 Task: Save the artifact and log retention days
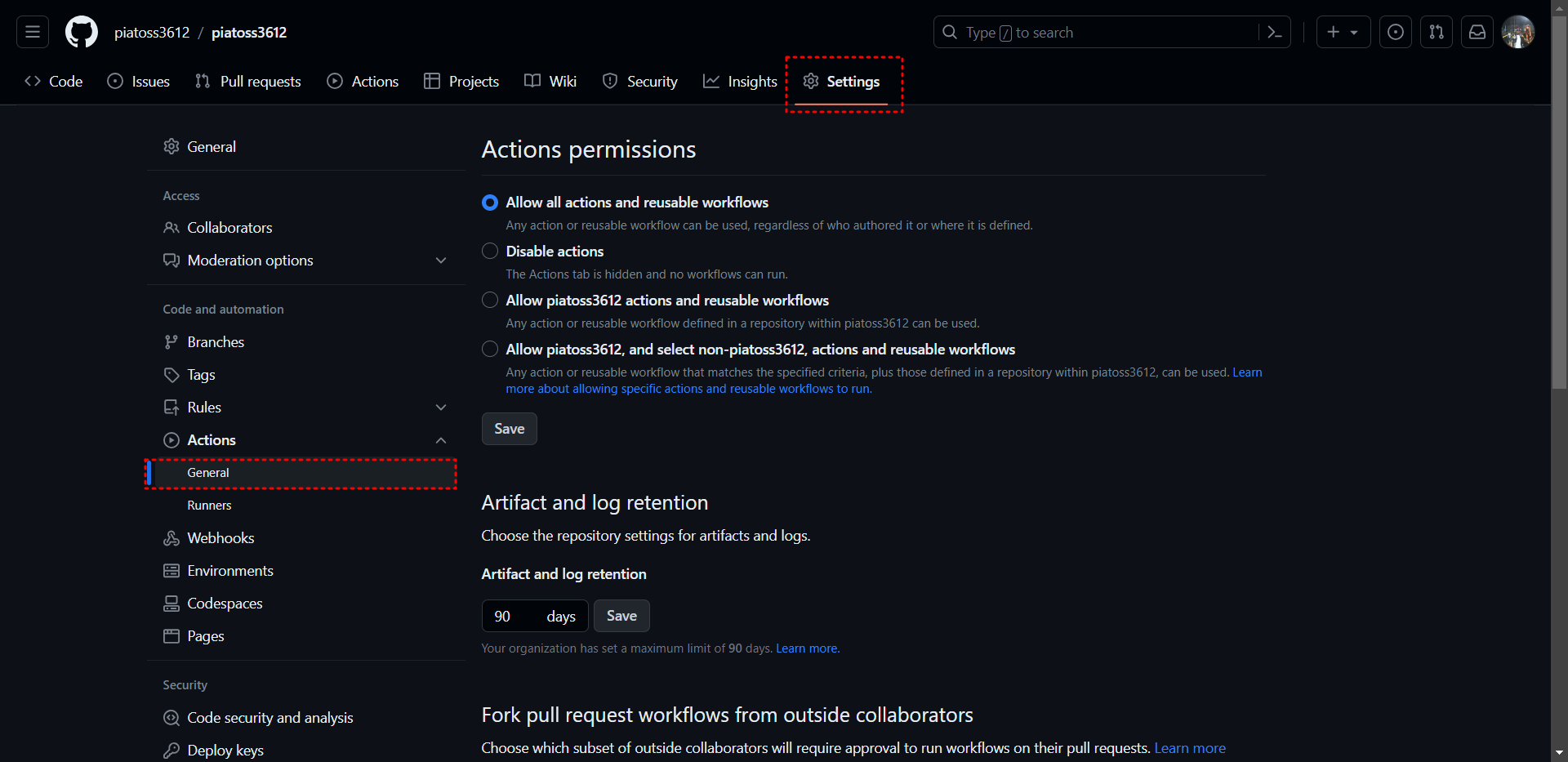tap(621, 616)
